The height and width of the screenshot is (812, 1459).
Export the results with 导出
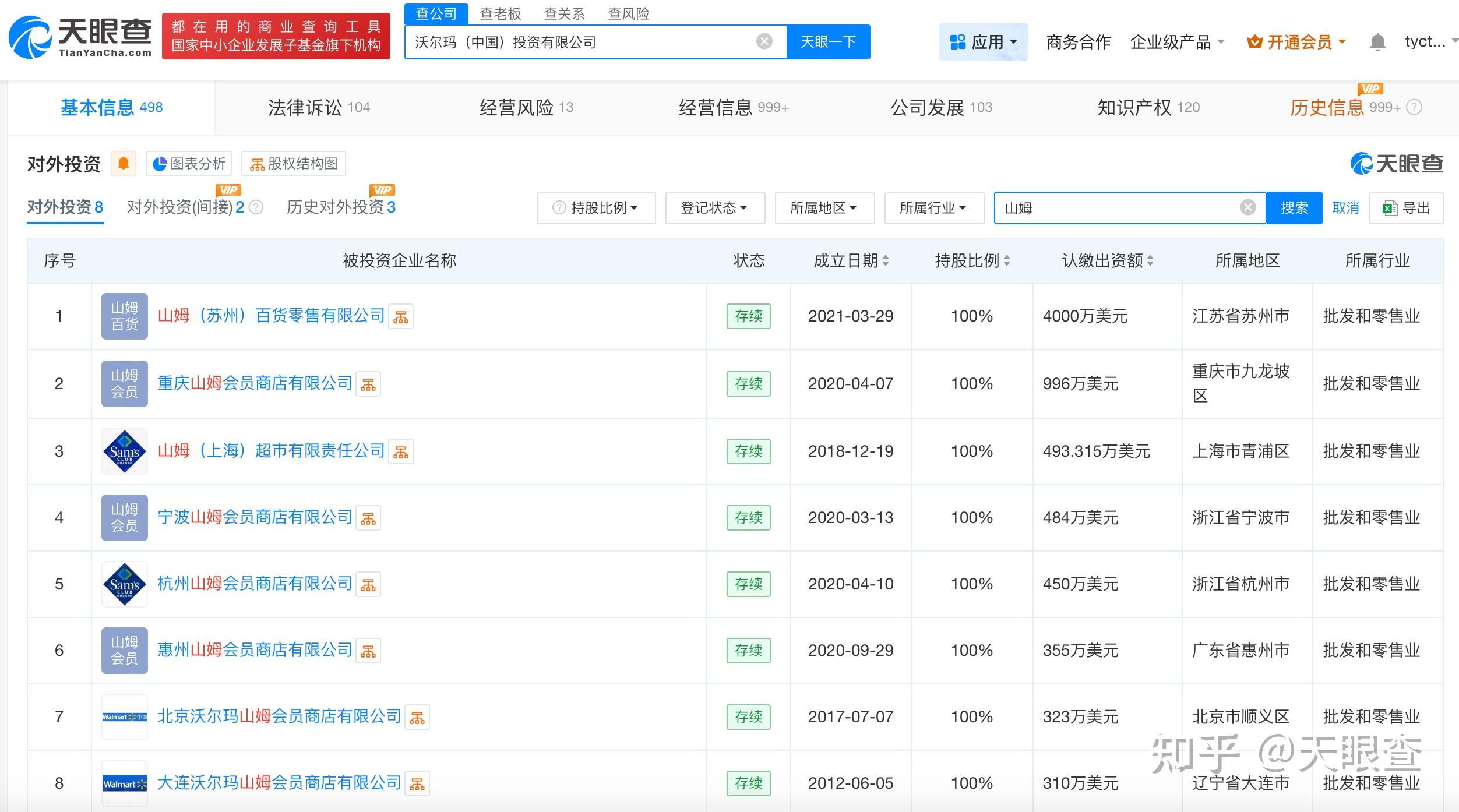click(x=1406, y=208)
